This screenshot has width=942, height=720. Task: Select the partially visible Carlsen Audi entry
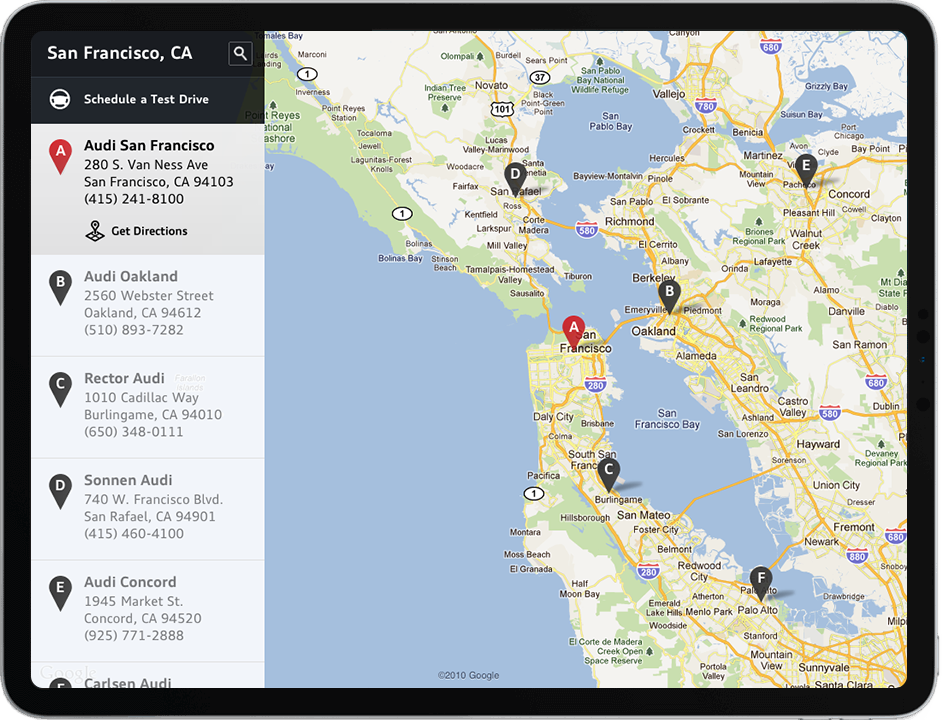coord(148,676)
